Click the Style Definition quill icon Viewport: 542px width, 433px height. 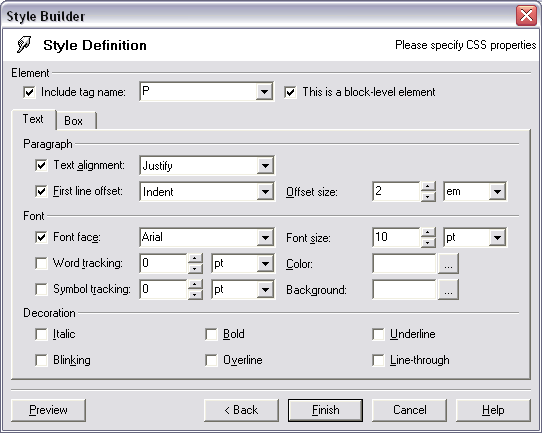point(24,45)
